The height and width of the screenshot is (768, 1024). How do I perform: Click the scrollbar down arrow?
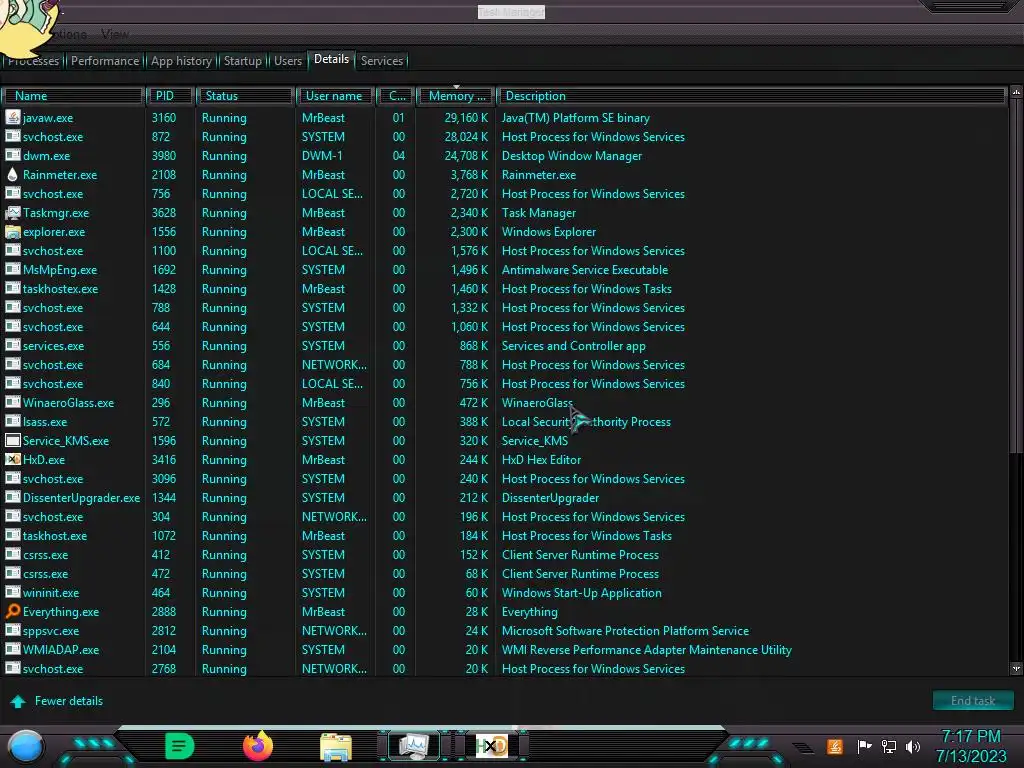tap(1016, 669)
